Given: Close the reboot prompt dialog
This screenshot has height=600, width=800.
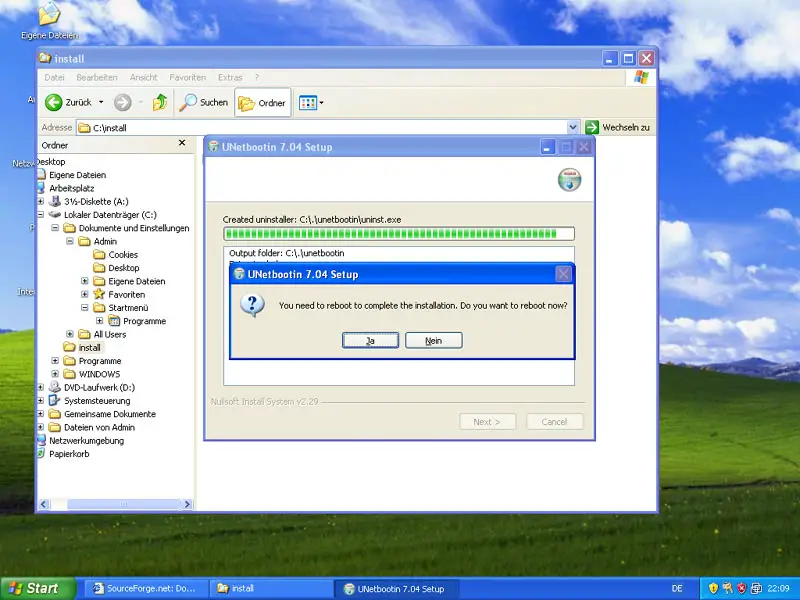Looking at the screenshot, I should [x=563, y=274].
